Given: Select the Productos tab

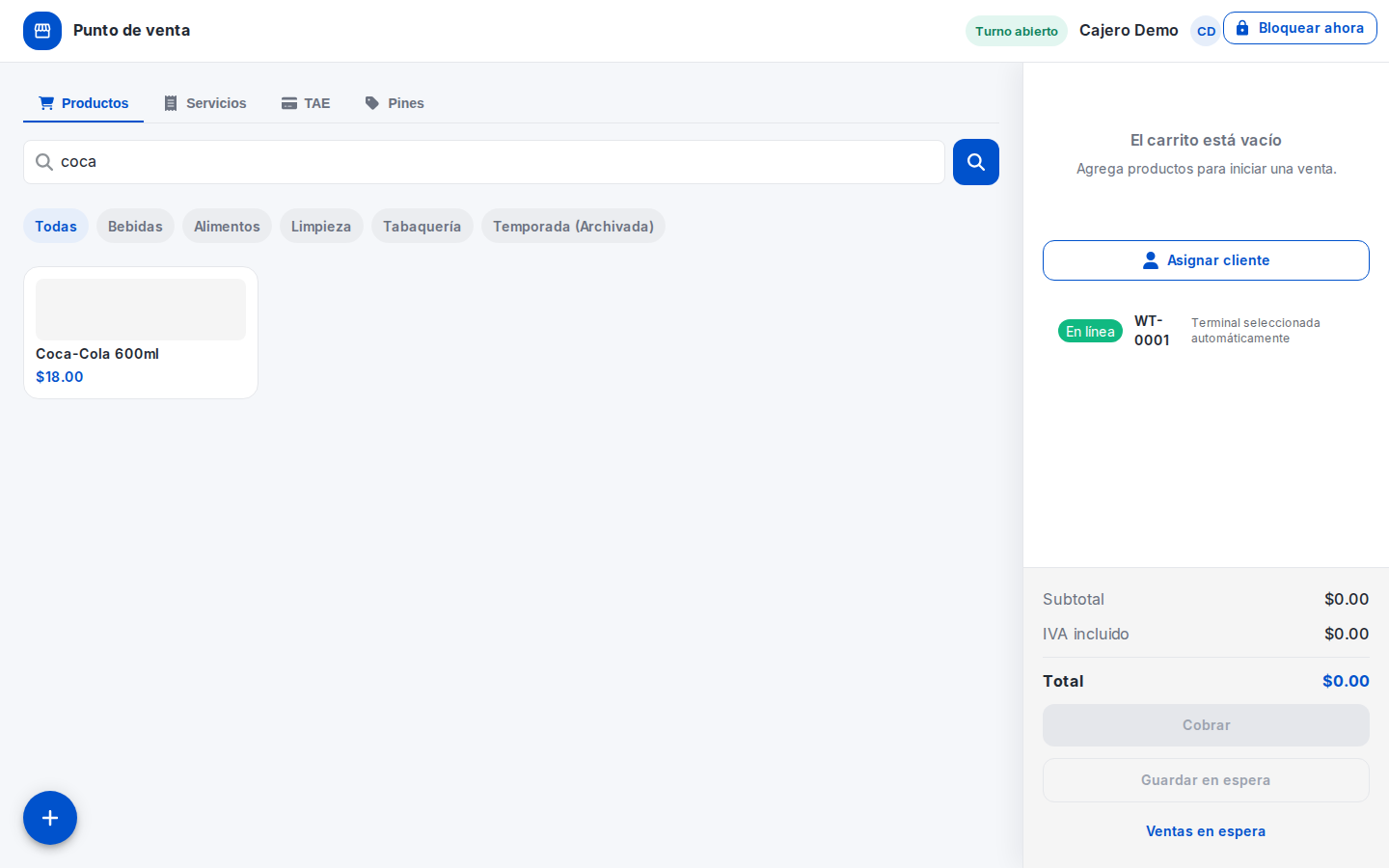Looking at the screenshot, I should 83,103.
